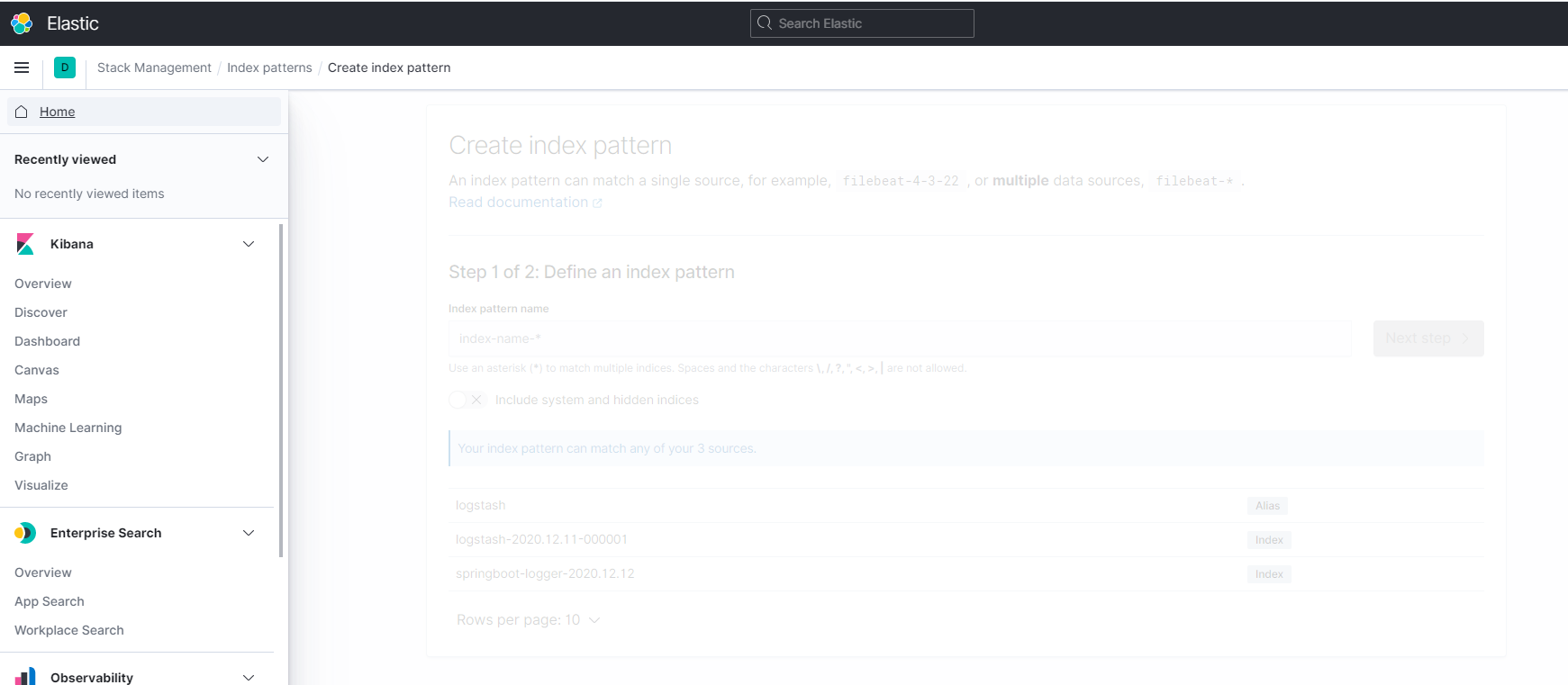This screenshot has height=685, width=1568.
Task: Go to Stack Management breadcrumb
Action: pos(154,68)
